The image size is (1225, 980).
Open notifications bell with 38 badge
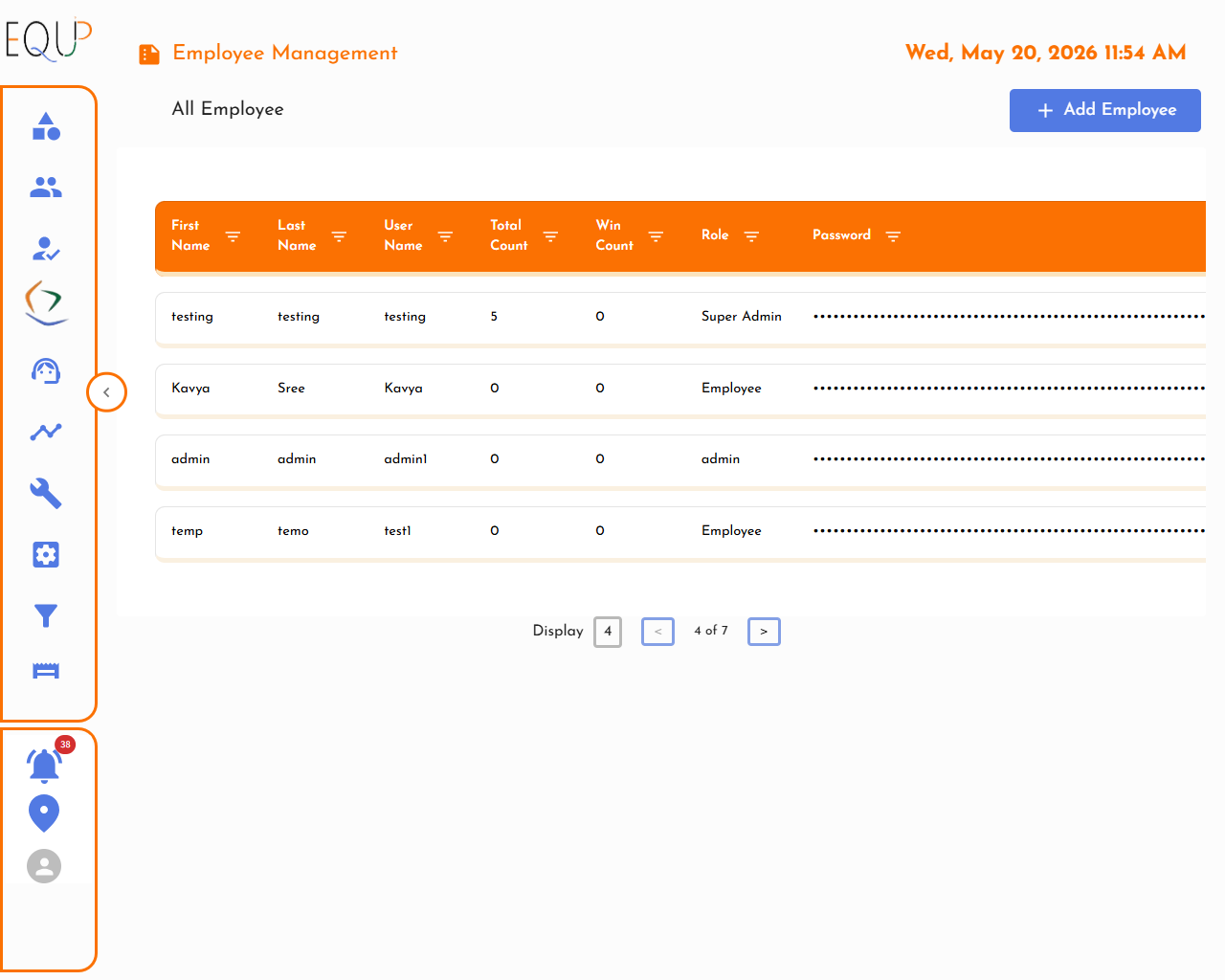click(45, 765)
